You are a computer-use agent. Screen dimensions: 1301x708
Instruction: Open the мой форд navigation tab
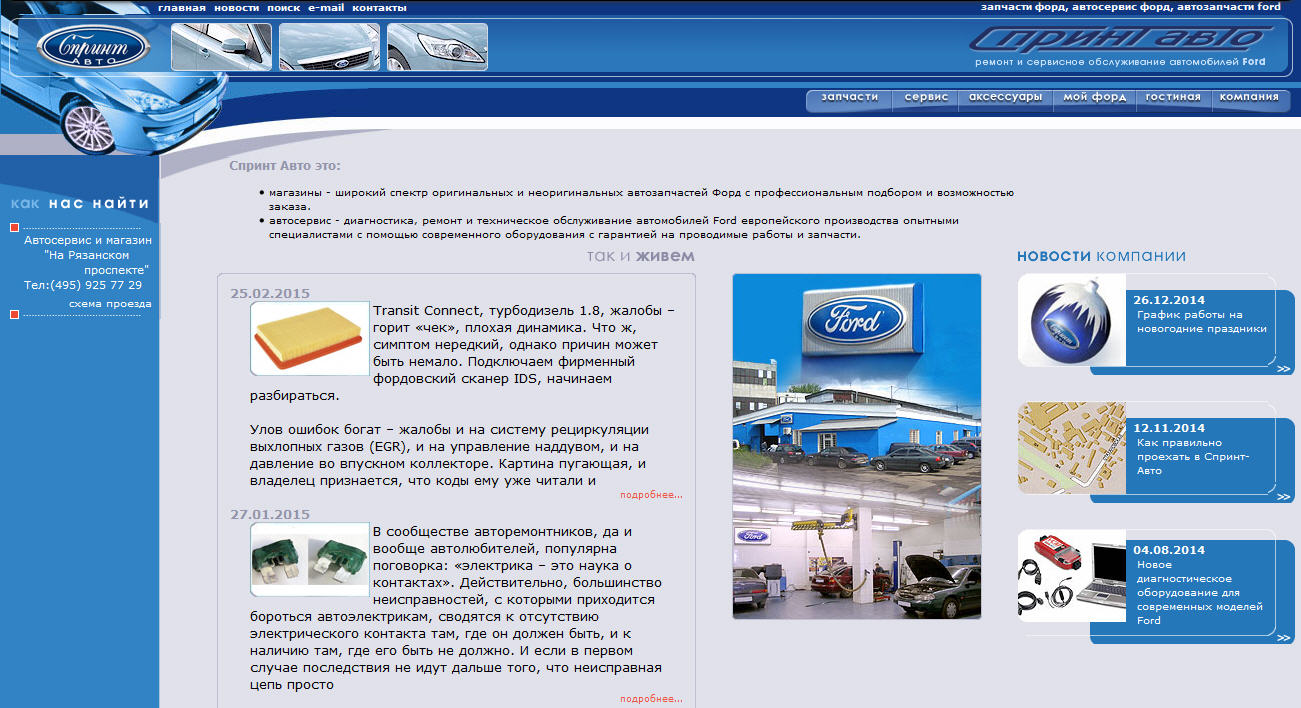click(x=1095, y=99)
